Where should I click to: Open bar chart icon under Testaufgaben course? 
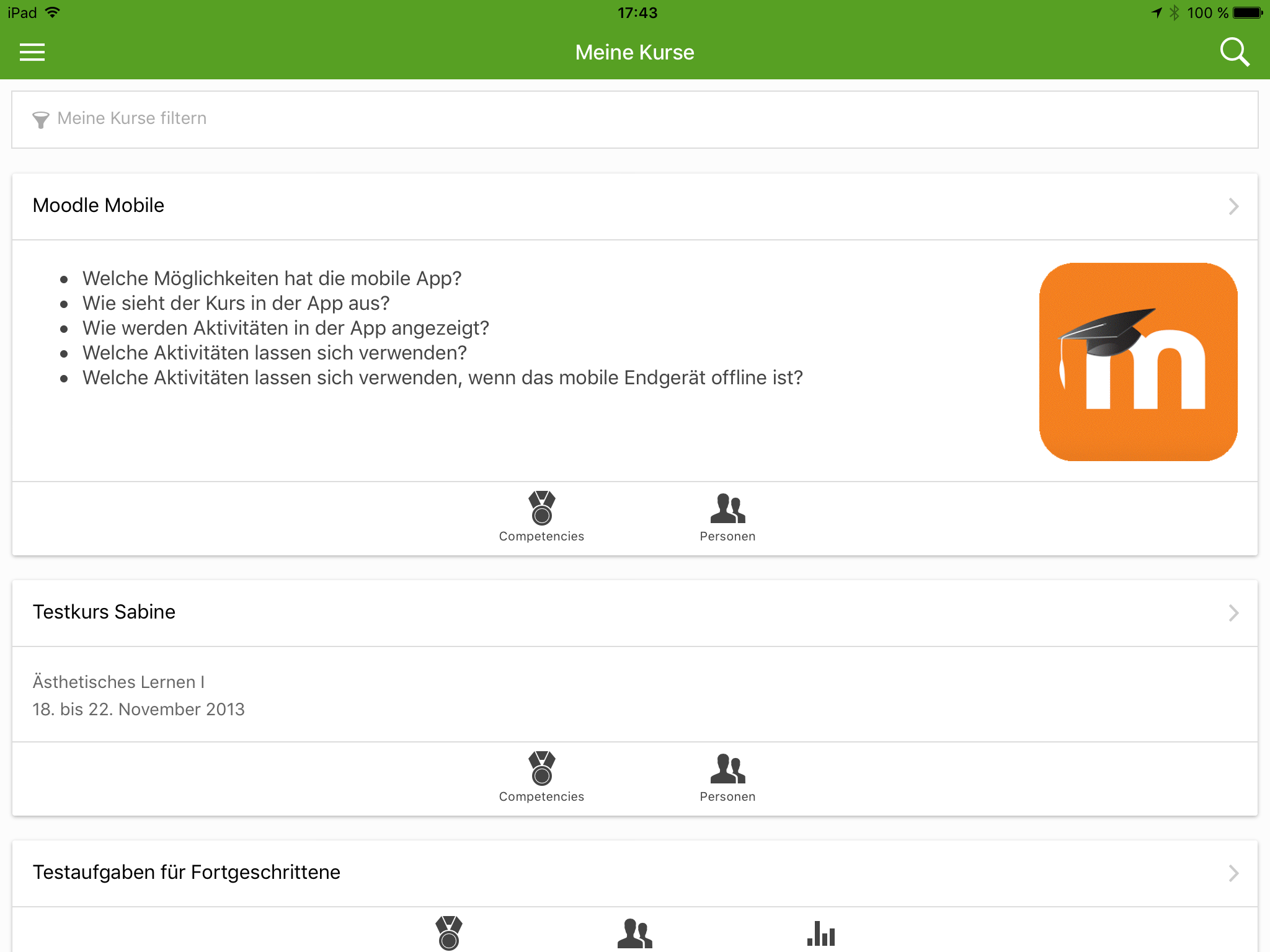pyautogui.click(x=821, y=933)
